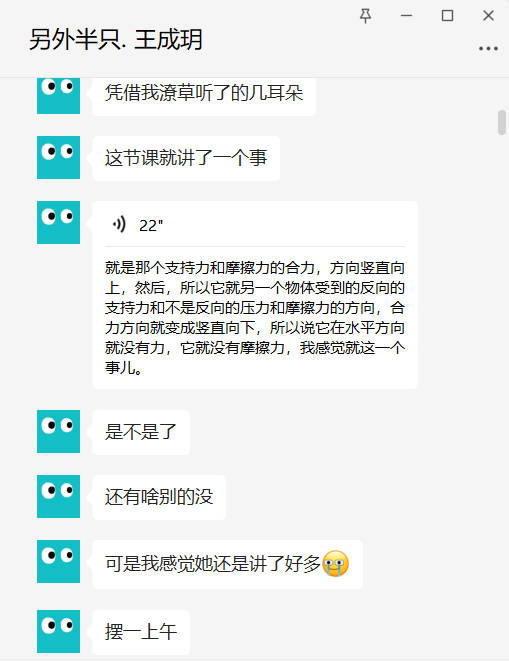Select the '还有啥别的没' message bubble

click(x=159, y=497)
